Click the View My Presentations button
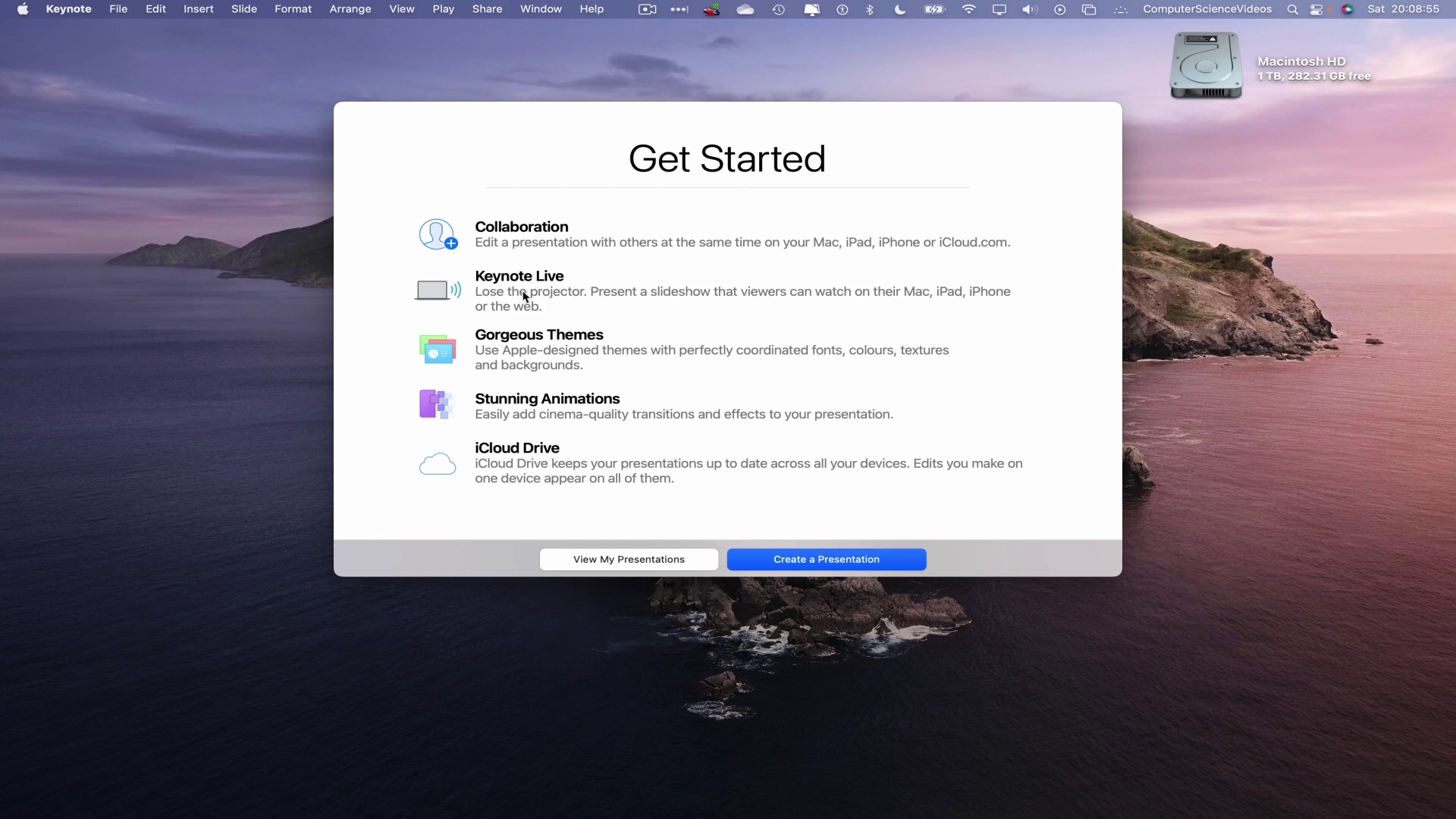 tap(628, 559)
